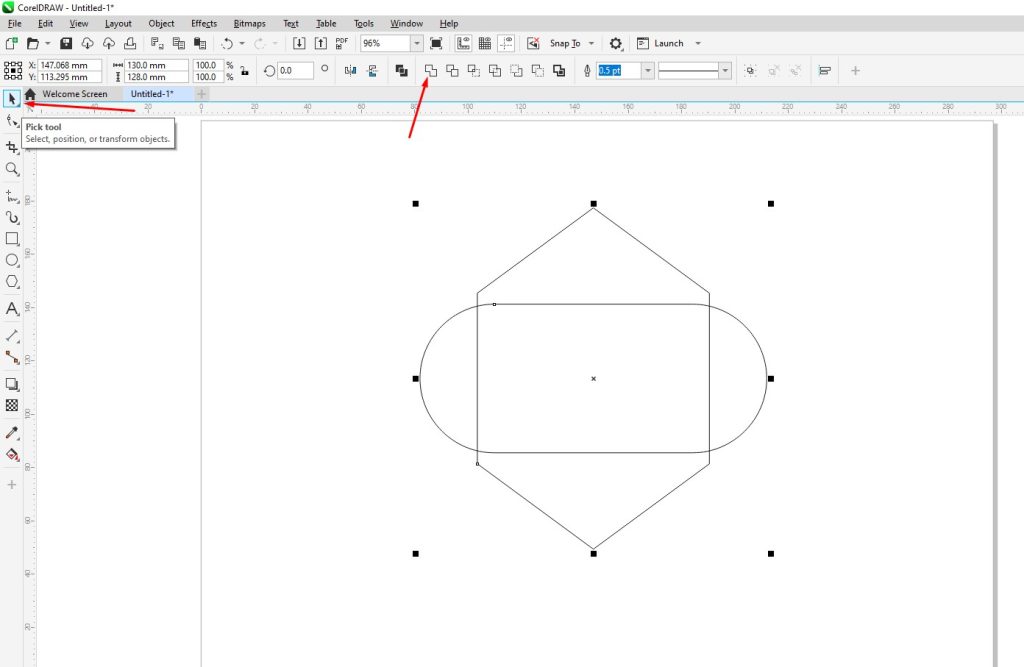Screen dimensions: 1024x667
Task: Click the rotation angle input field
Action: (295, 70)
